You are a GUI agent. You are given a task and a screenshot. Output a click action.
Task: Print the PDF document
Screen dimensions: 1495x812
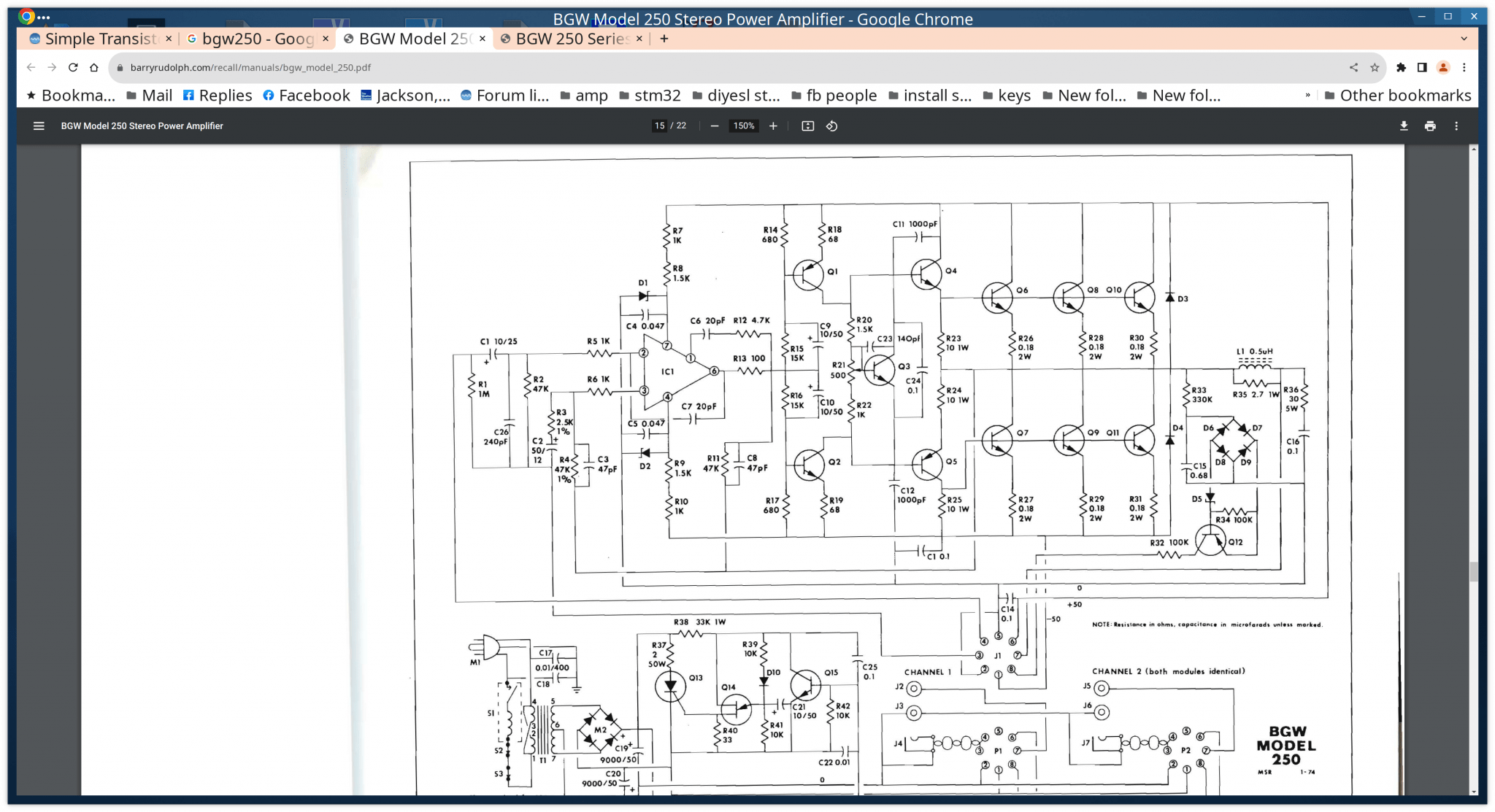[x=1430, y=126]
